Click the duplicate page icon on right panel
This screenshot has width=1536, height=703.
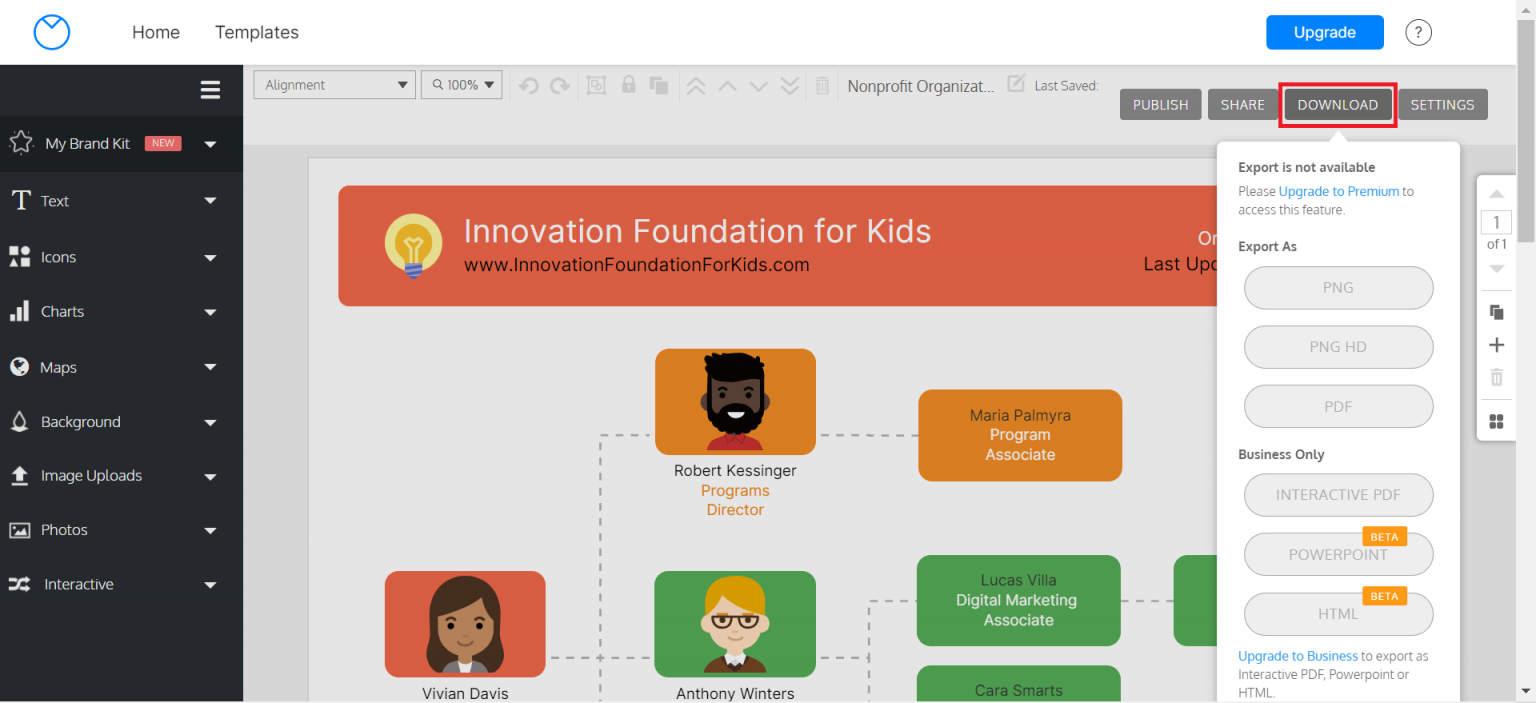pos(1497,312)
